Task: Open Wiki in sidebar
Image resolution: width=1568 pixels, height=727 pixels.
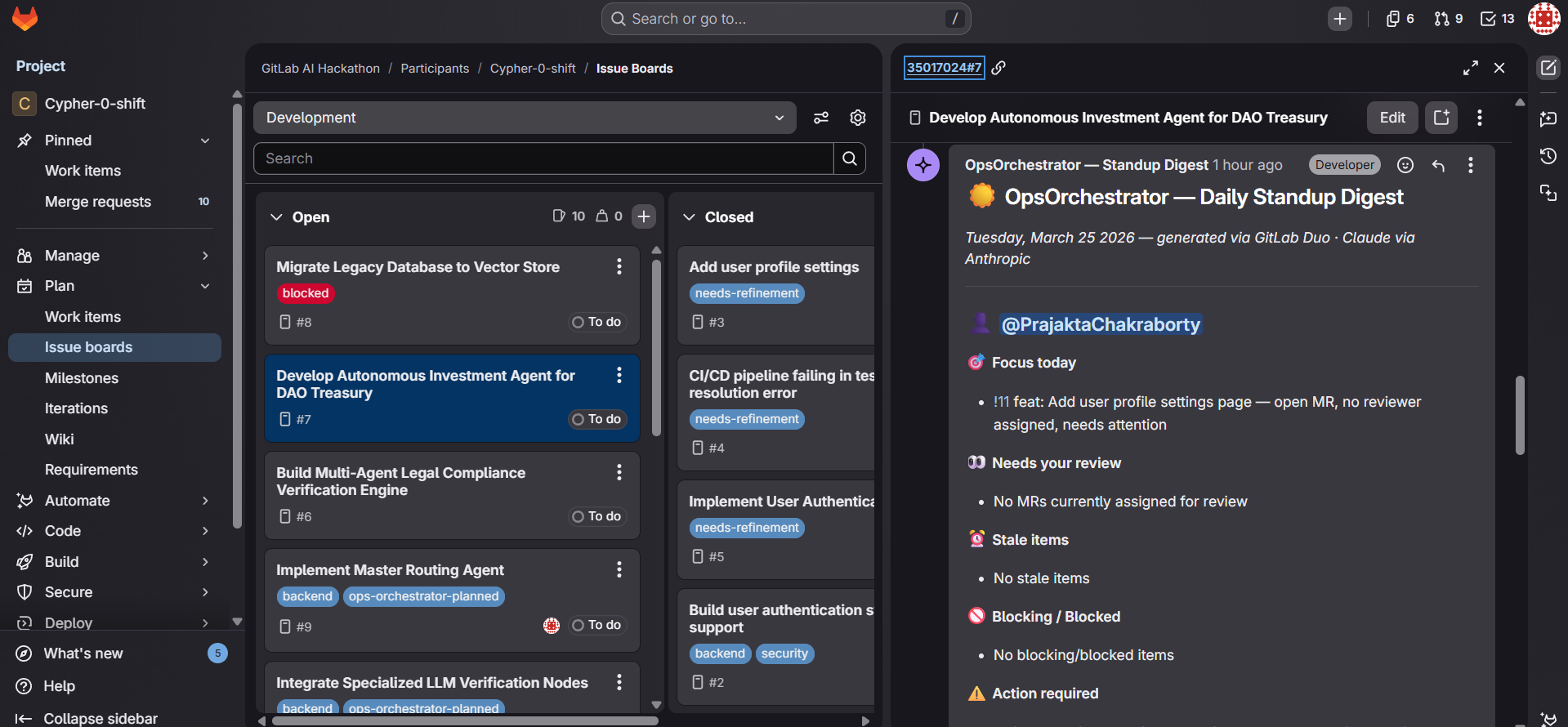Action: click(114, 439)
